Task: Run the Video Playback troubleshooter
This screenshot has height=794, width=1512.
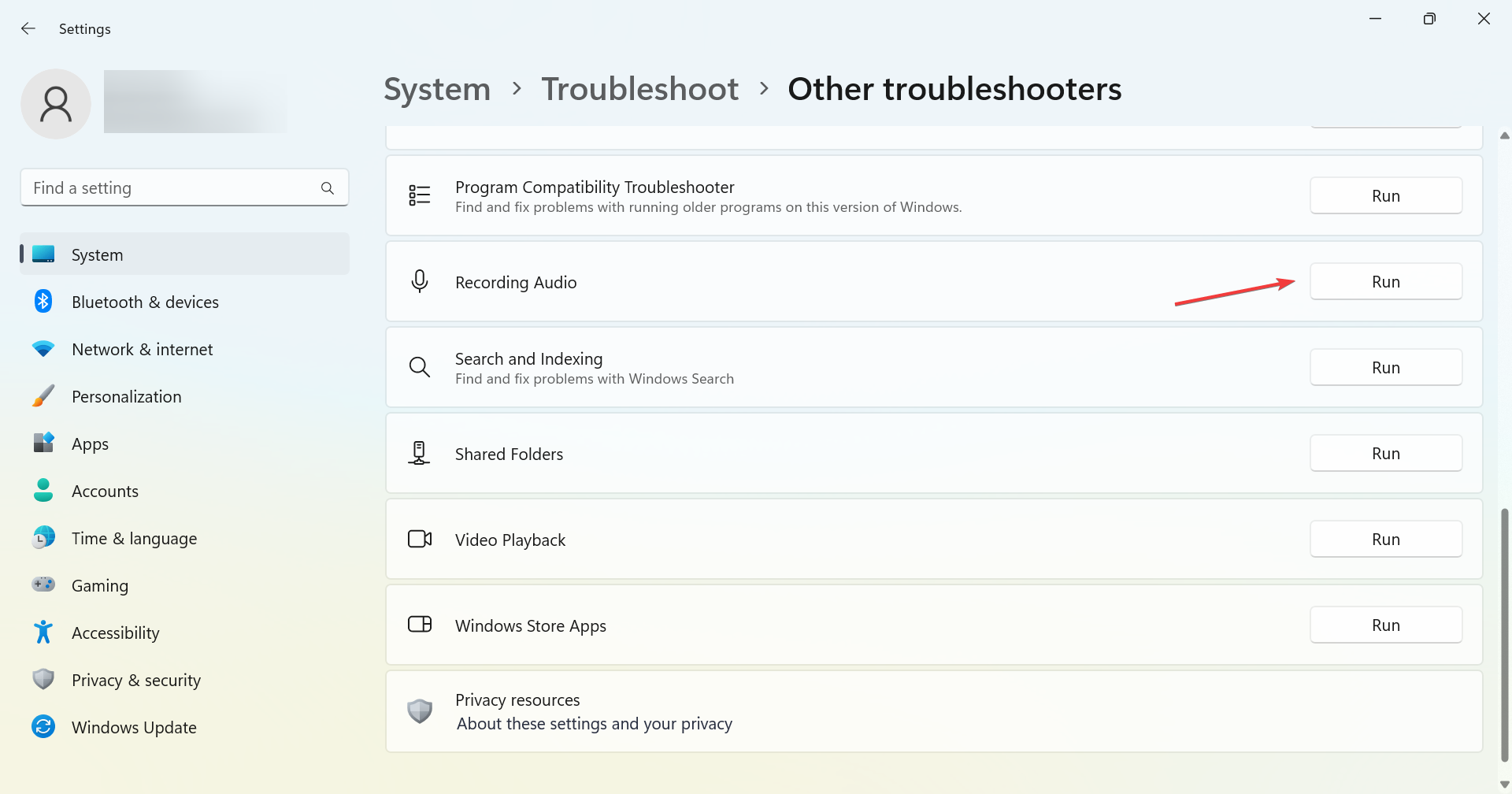Action: (x=1385, y=540)
